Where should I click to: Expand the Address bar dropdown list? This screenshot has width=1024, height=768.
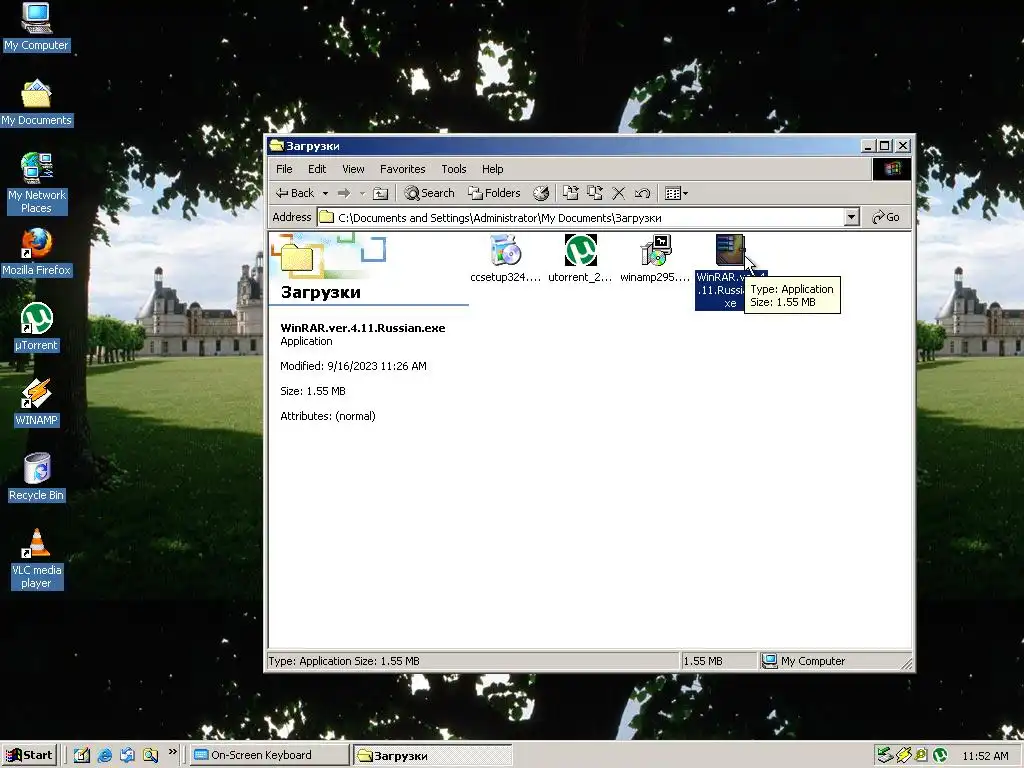tap(851, 217)
